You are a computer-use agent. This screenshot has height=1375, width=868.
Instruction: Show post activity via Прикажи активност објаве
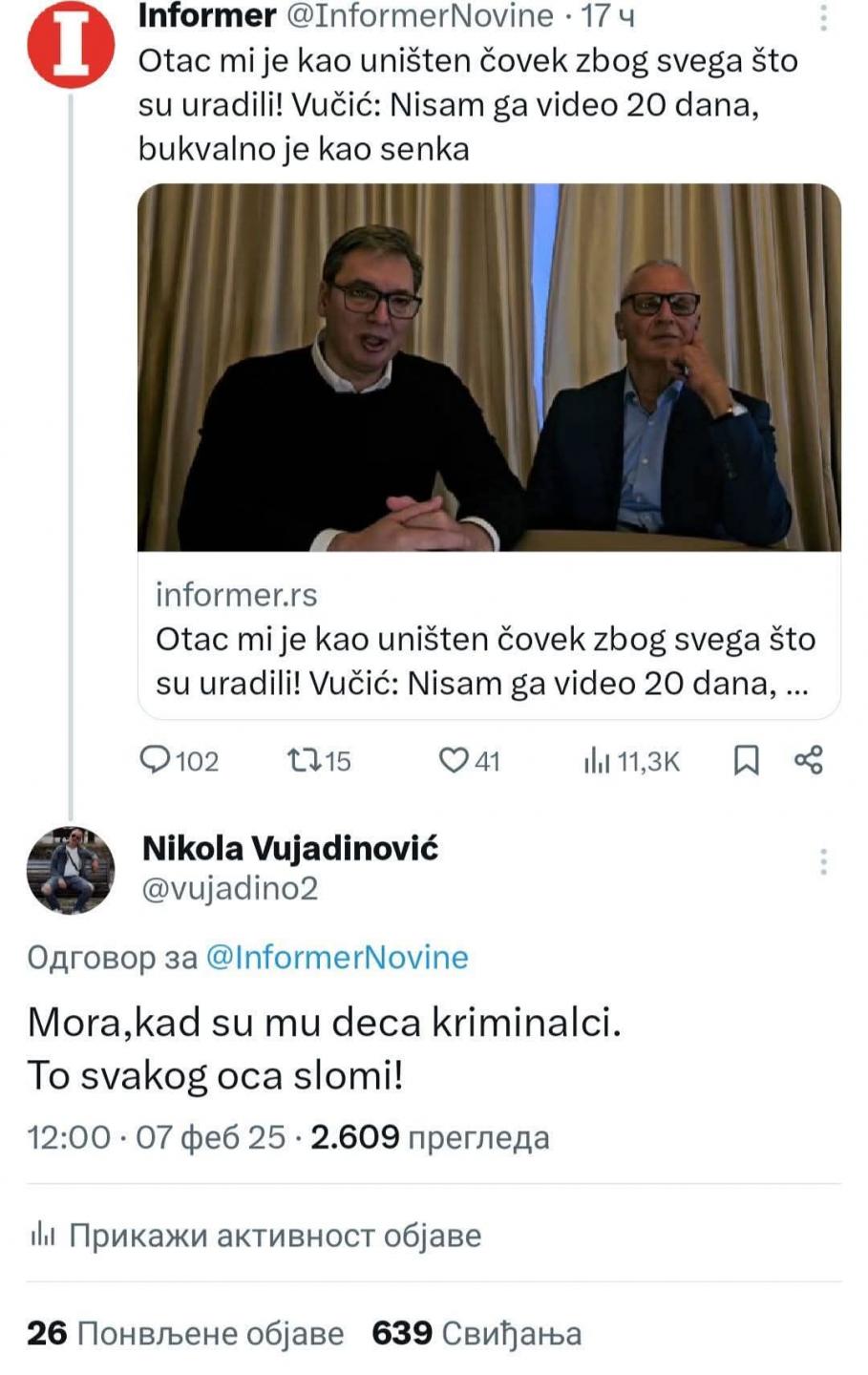(275, 1236)
